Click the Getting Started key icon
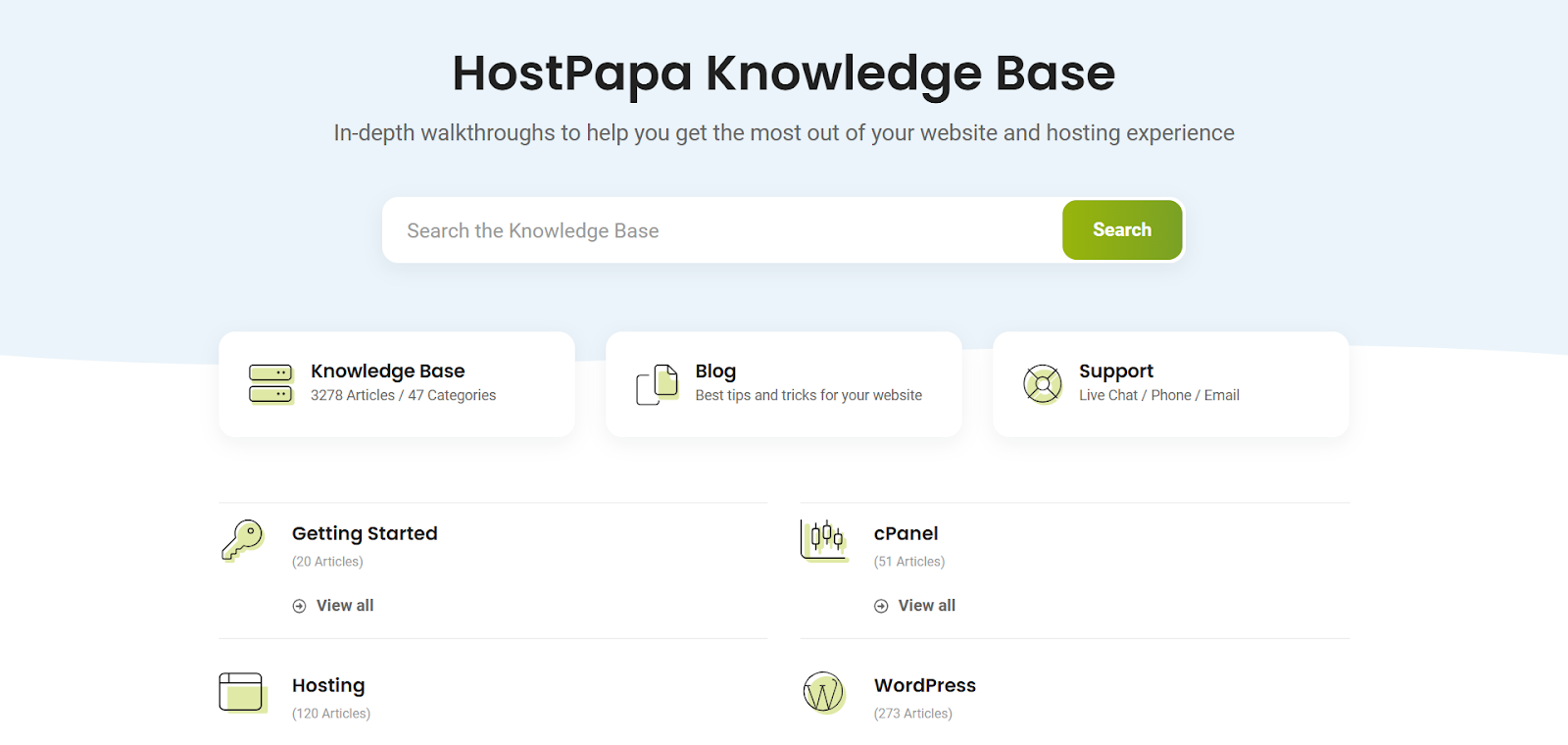The width and height of the screenshot is (1568, 745). [x=243, y=540]
